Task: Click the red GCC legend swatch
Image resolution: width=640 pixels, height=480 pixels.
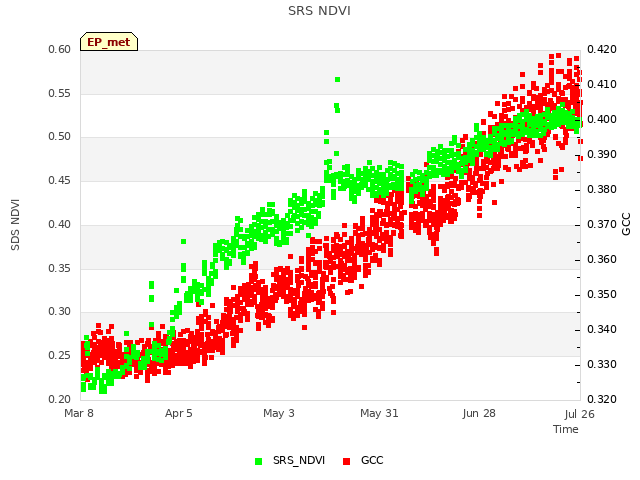Action: (347, 461)
